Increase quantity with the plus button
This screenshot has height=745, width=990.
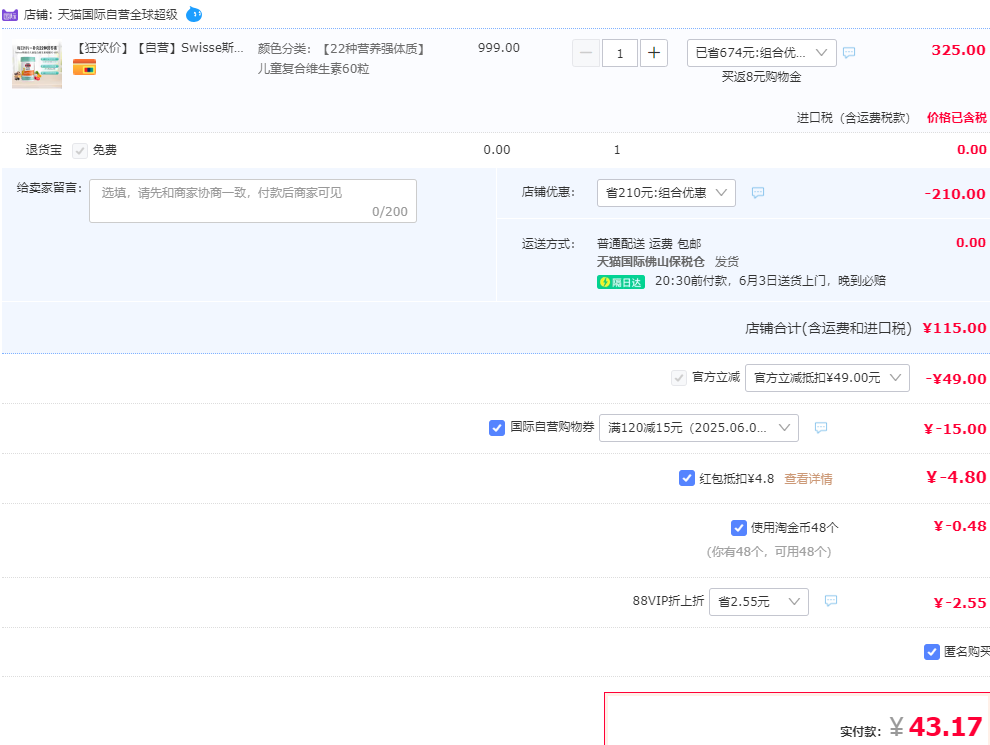pos(654,53)
